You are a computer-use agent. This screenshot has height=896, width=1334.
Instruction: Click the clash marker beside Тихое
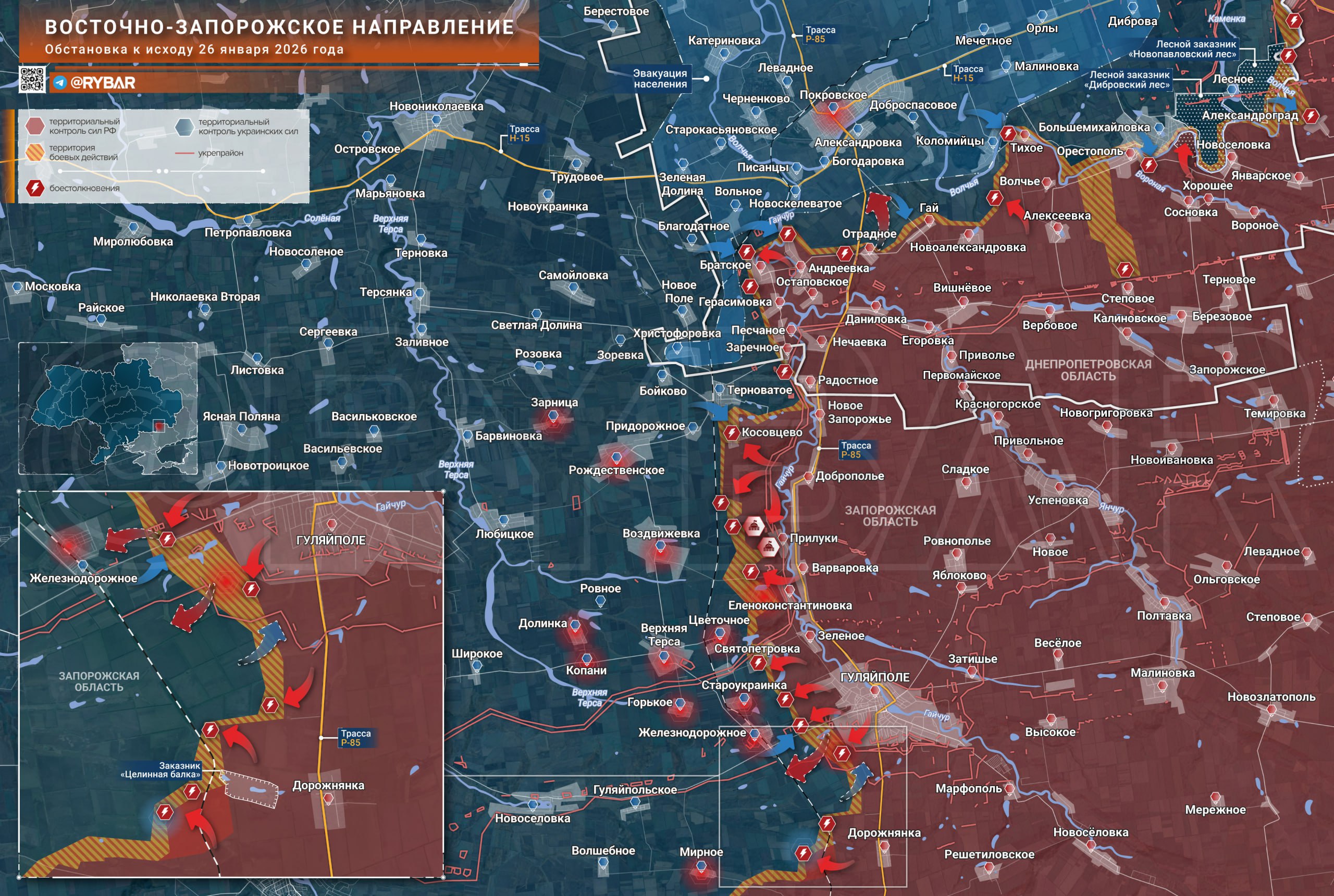pos(1008,134)
